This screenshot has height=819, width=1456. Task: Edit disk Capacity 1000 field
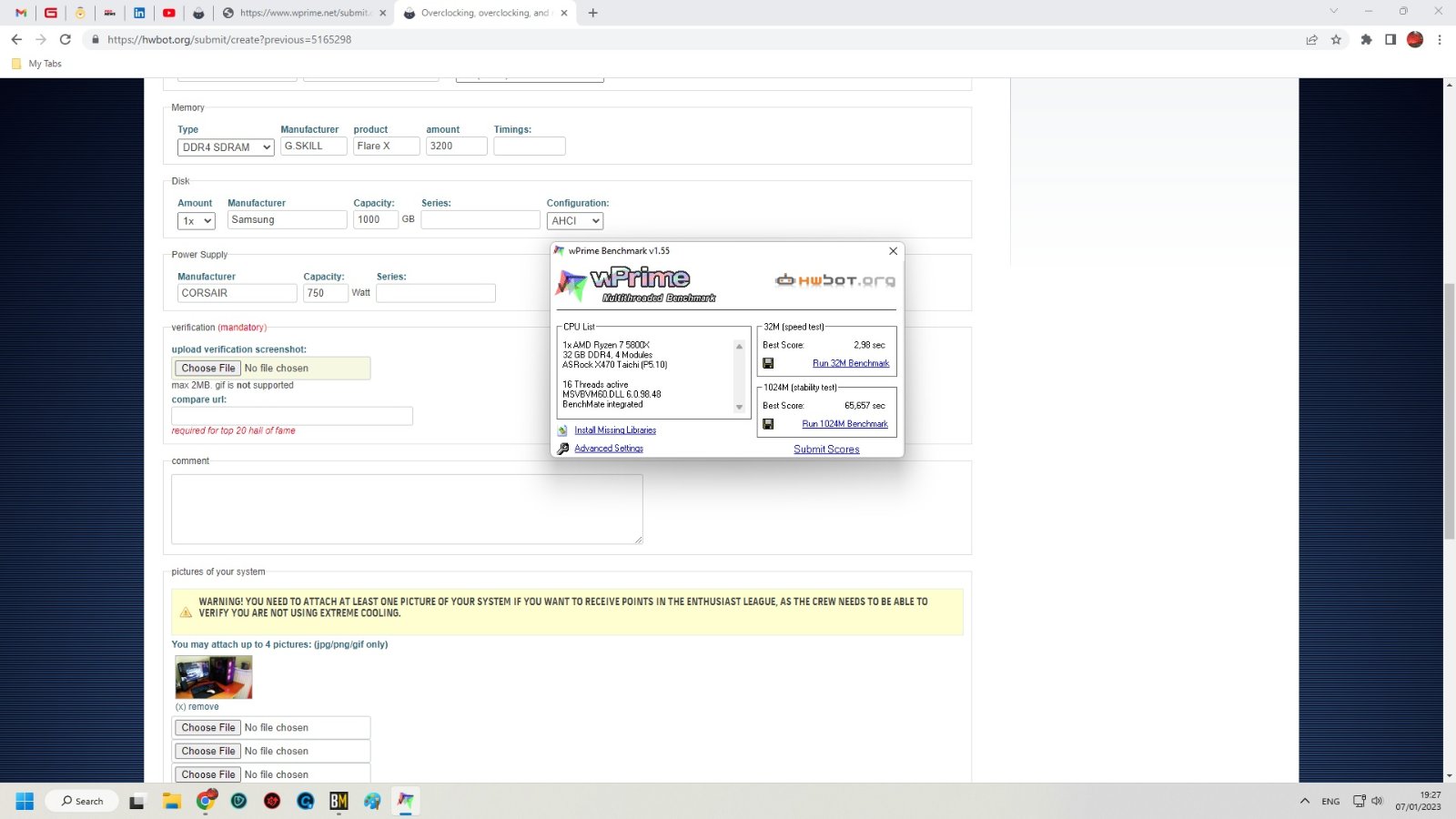click(376, 219)
